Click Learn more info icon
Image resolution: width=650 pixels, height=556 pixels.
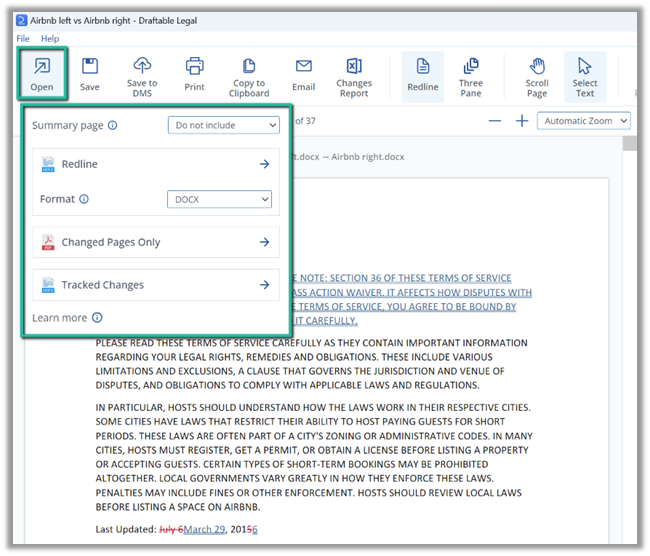(97, 318)
